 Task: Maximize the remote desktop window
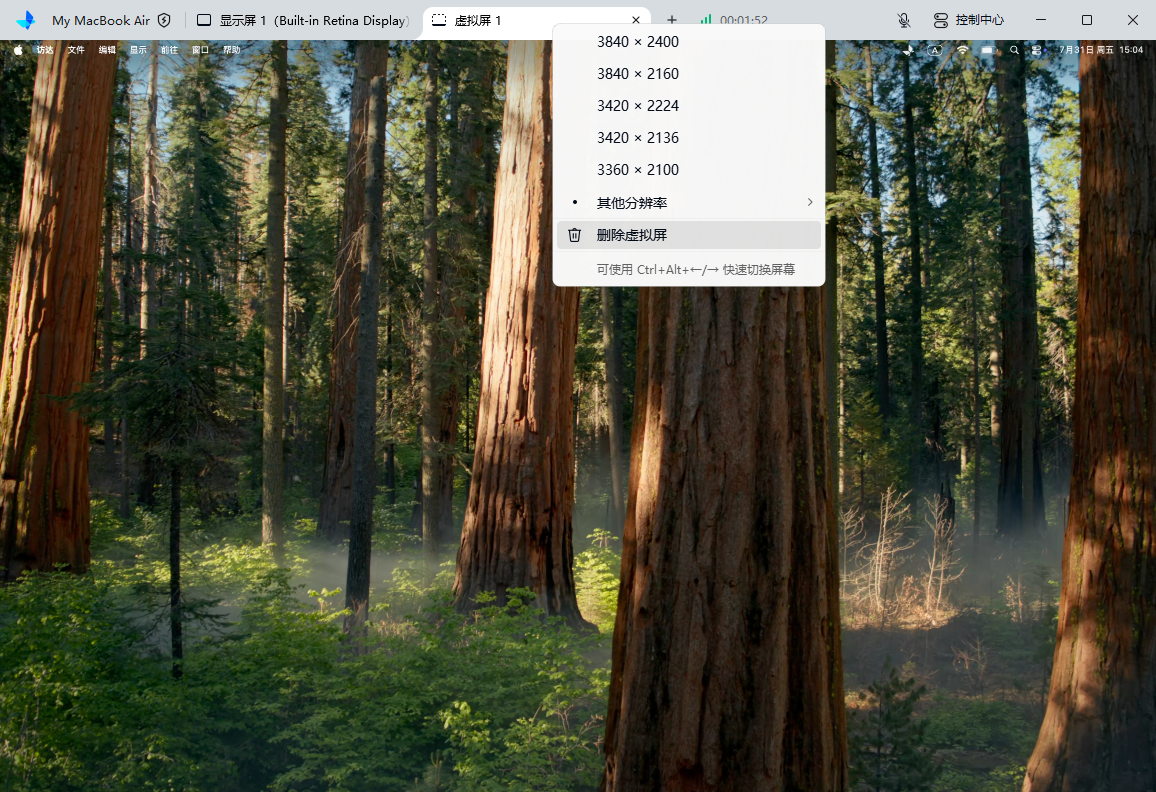point(1087,20)
